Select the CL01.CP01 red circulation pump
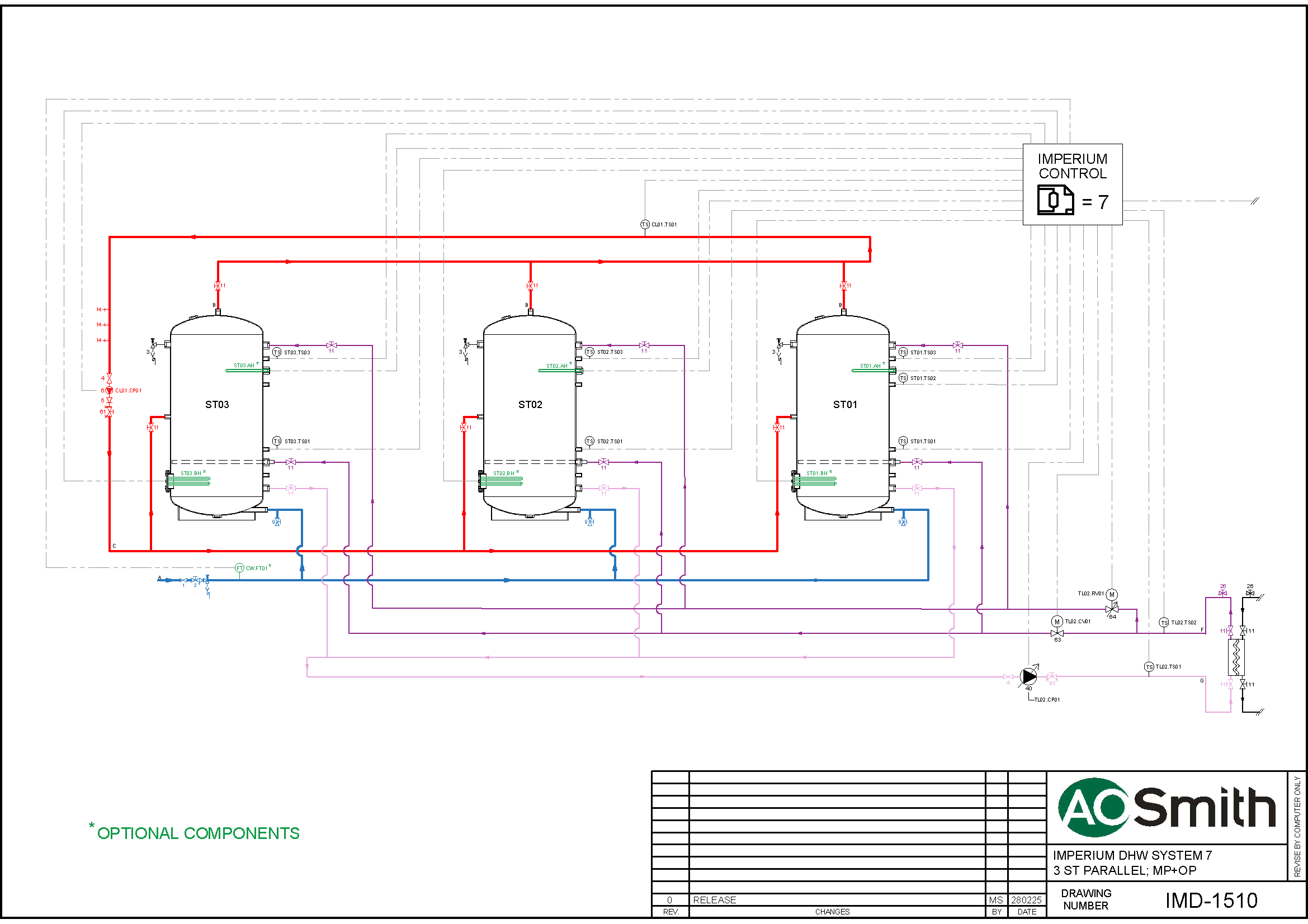The height and width of the screenshot is (924, 1308). click(x=110, y=390)
